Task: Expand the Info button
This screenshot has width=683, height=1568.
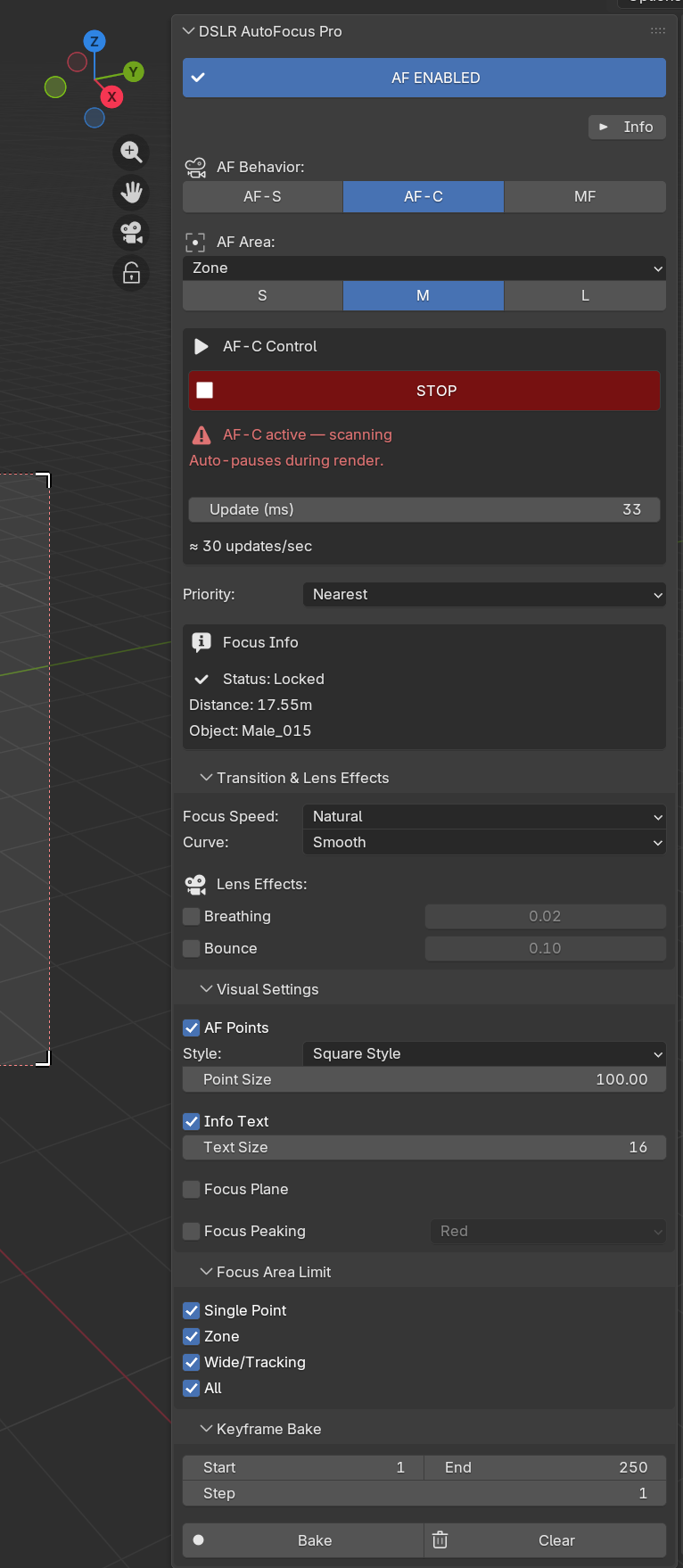Action: pos(627,127)
